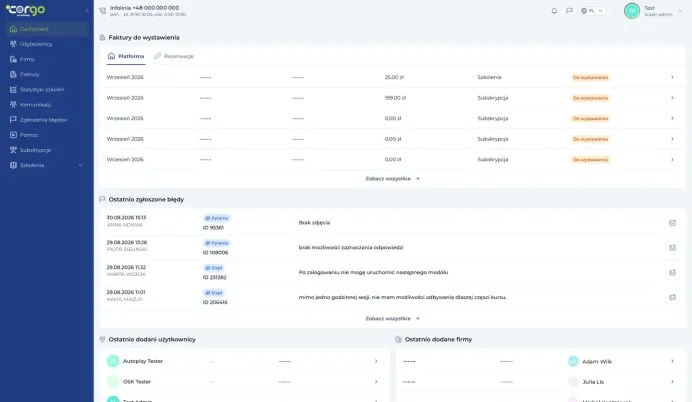Image resolution: width=692 pixels, height=402 pixels.
Task: Select the text 'Brak zdjęcia'
Action: click(314, 223)
